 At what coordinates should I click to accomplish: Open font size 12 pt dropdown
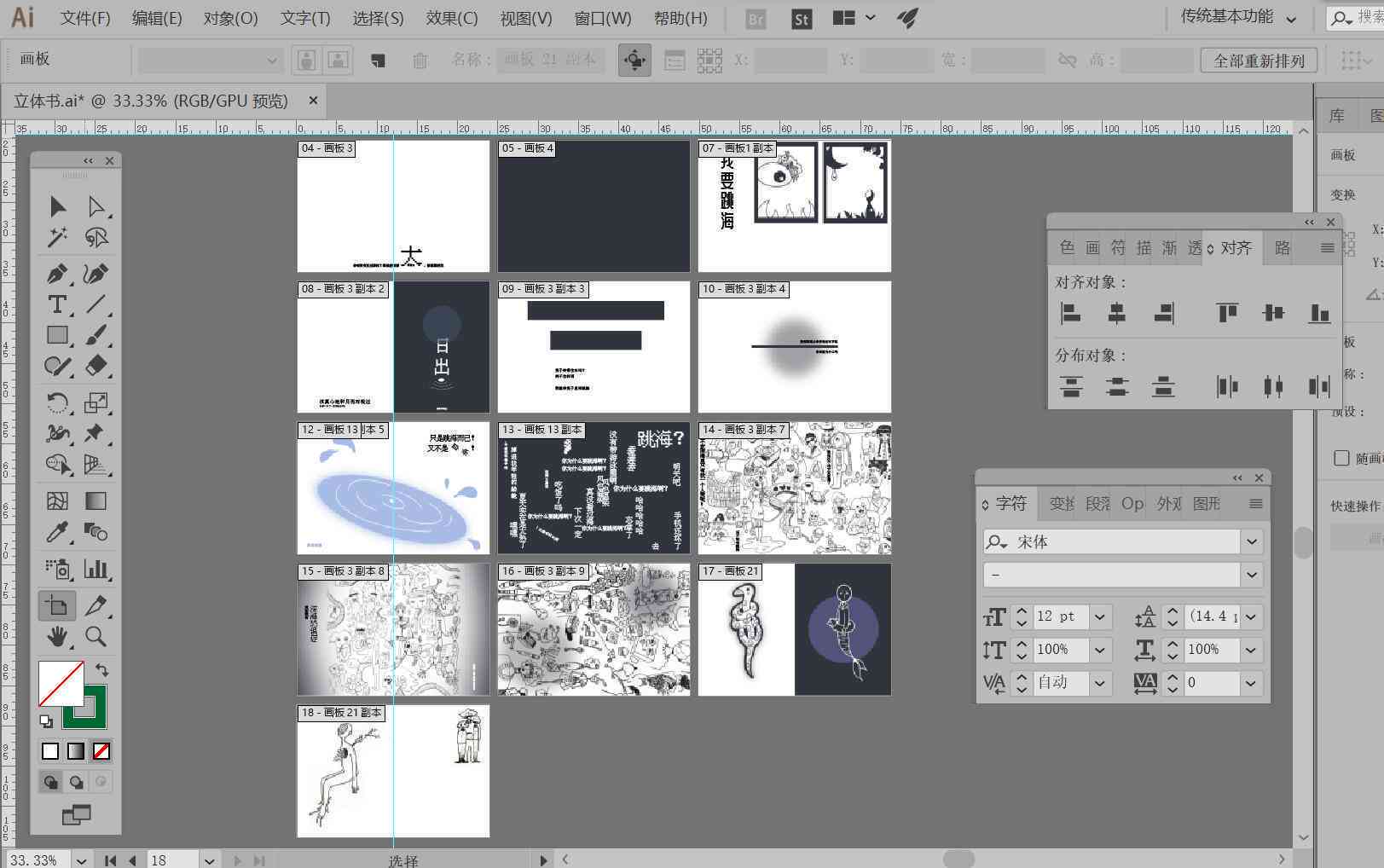tap(1100, 616)
